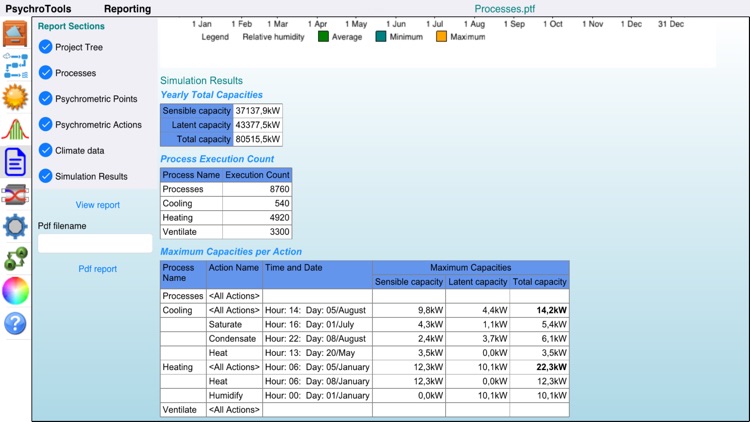The height and width of the screenshot is (422, 750).
Task: Click the Total capacity value 80515,5kW
Action: tap(257, 139)
